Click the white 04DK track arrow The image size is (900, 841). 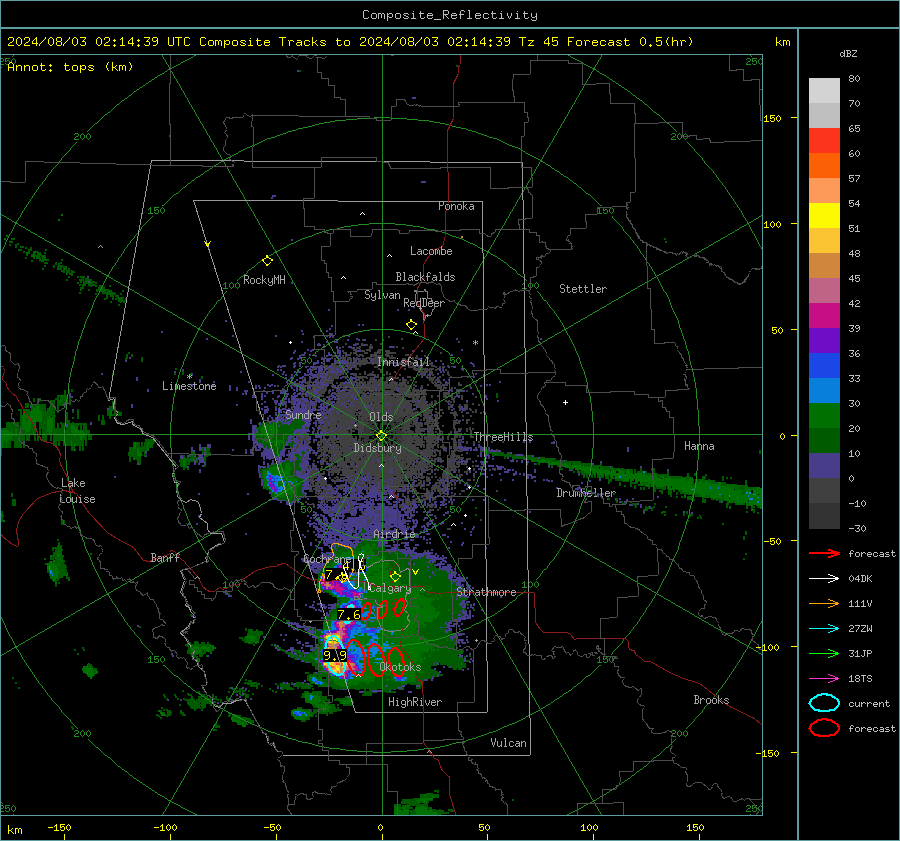click(824, 579)
